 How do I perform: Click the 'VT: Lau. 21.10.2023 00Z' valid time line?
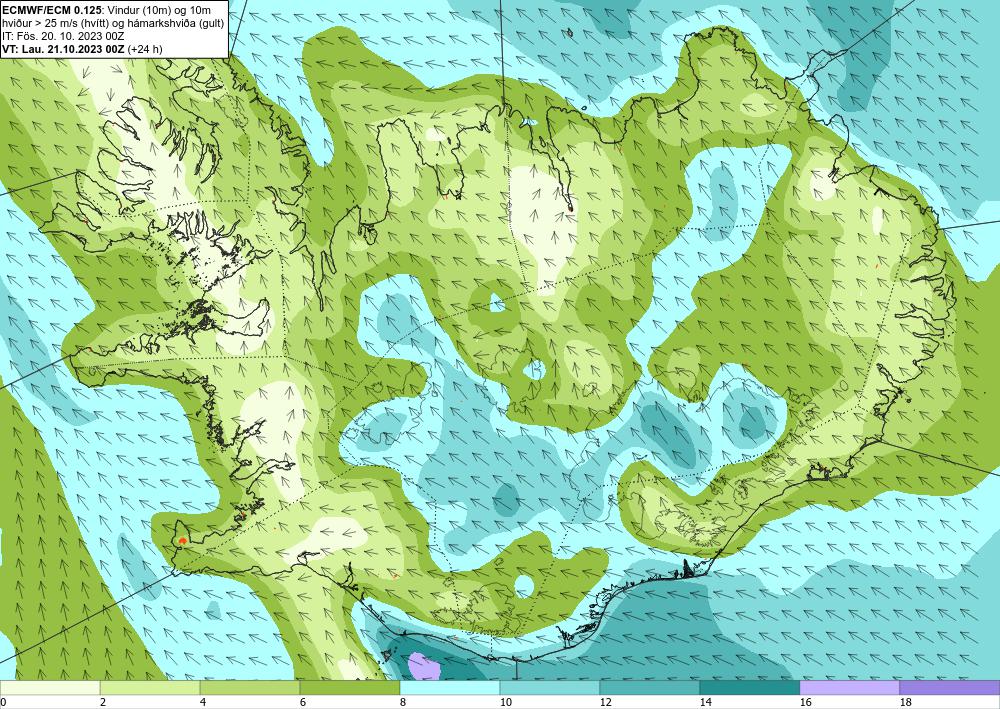[x=64, y=49]
